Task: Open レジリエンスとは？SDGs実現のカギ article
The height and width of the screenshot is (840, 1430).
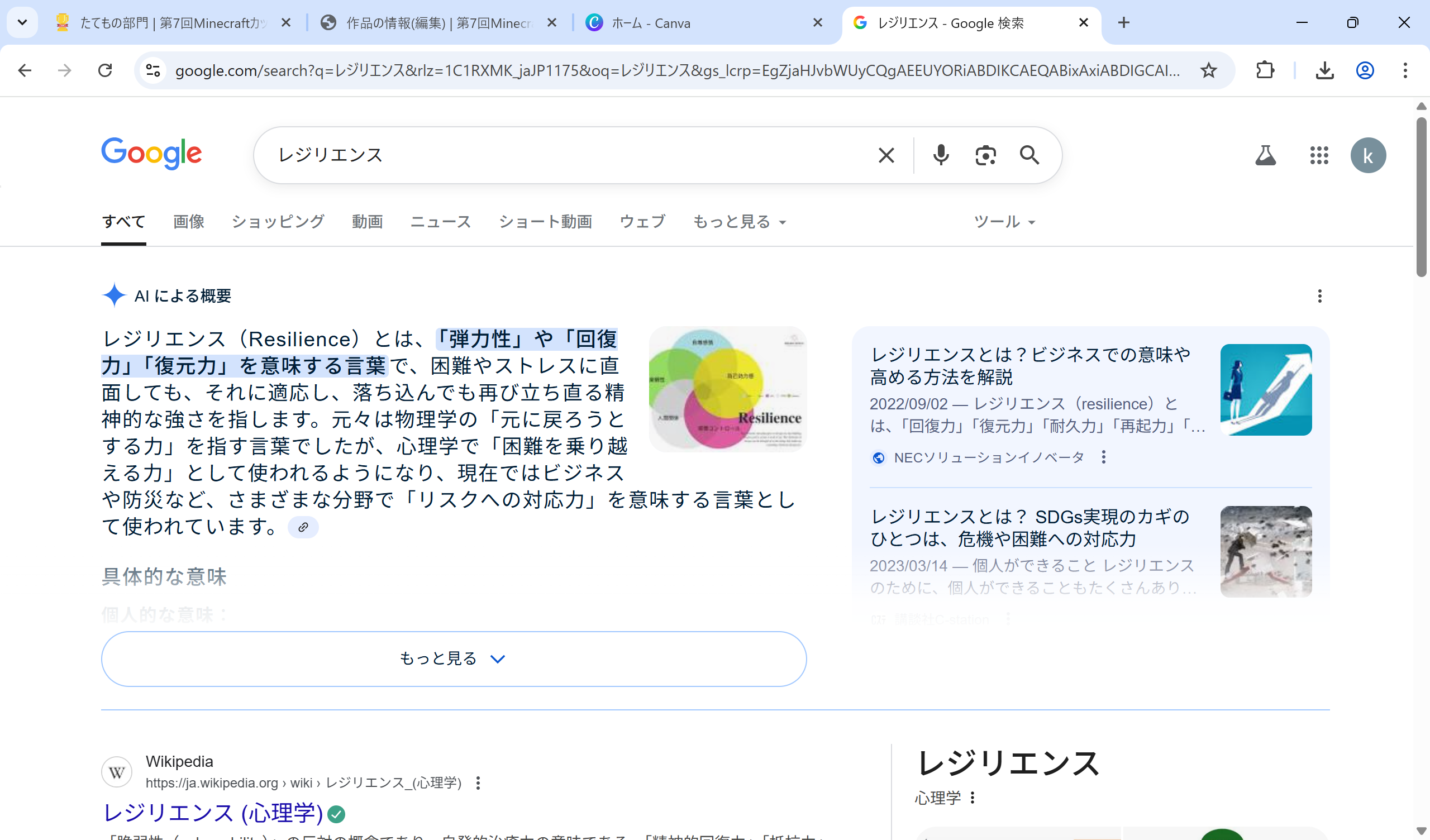Action: pos(1030,527)
